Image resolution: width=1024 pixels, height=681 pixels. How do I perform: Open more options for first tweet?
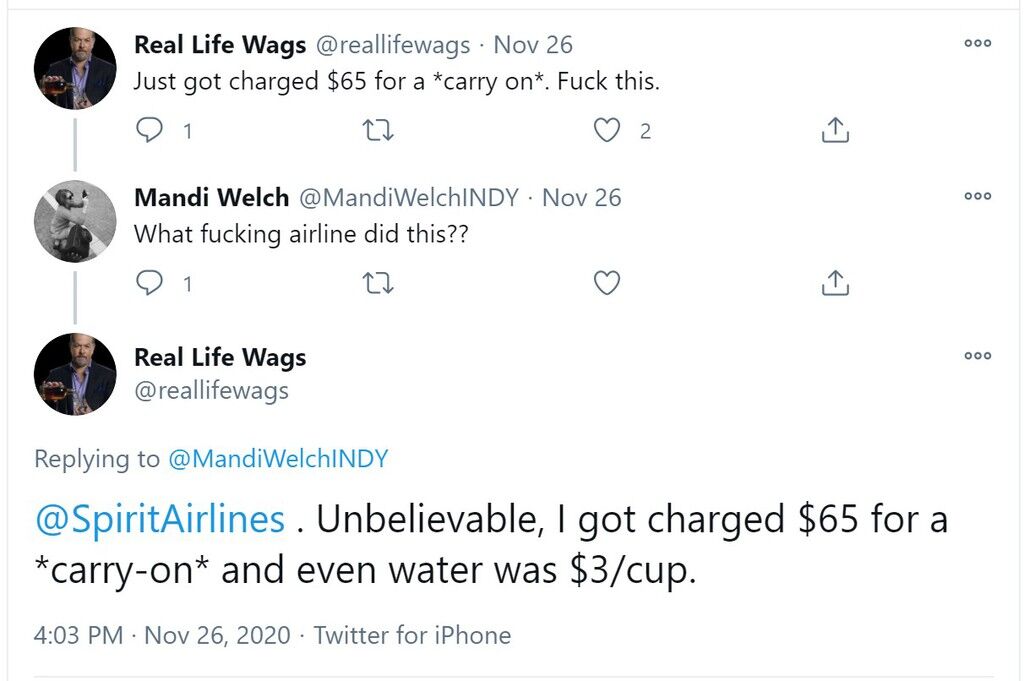tap(978, 43)
